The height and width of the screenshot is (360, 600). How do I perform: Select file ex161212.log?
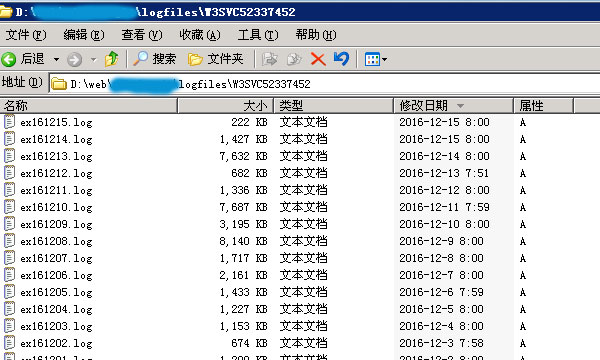point(56,173)
